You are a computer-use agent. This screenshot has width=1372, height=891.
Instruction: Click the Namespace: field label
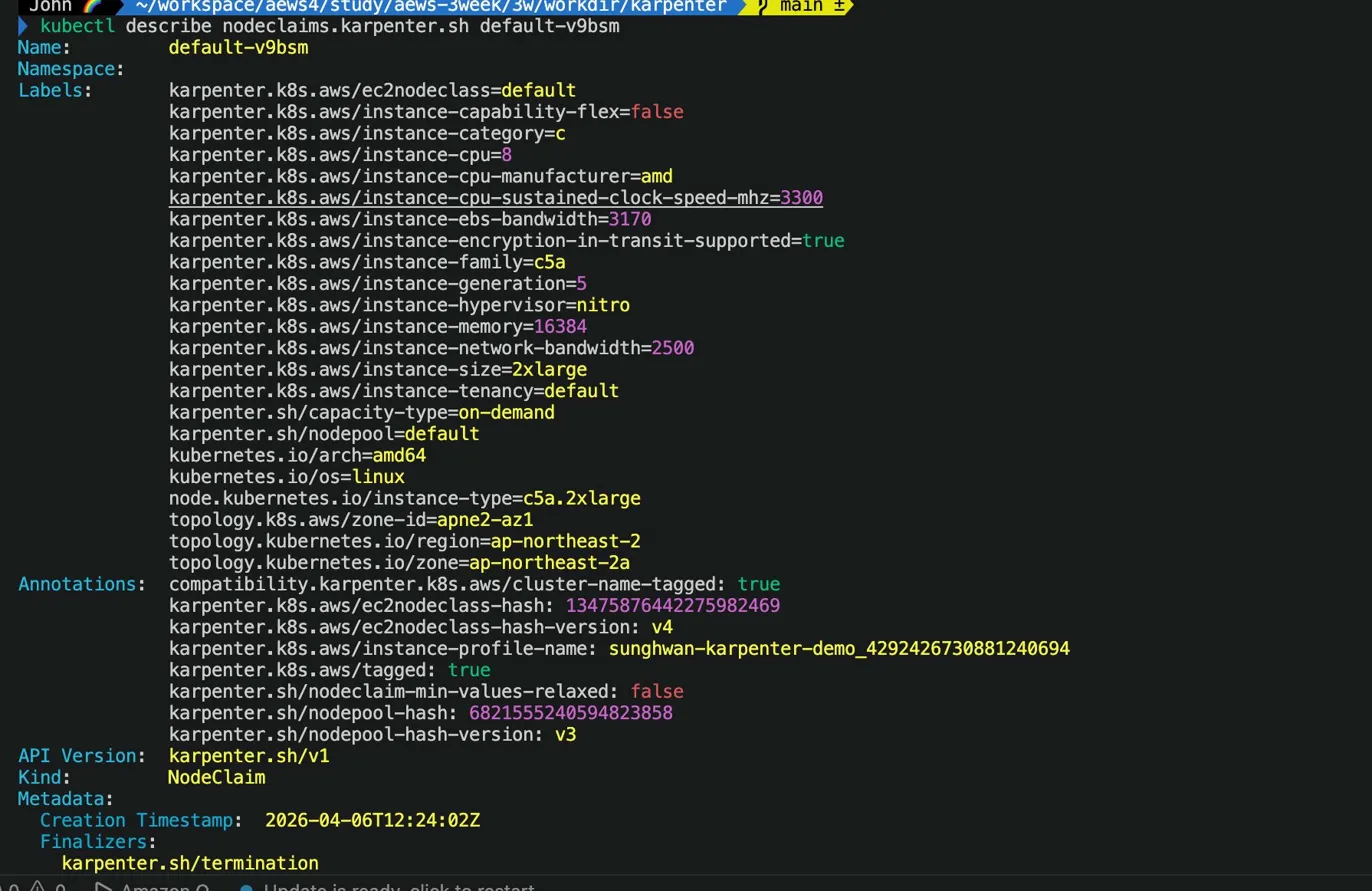[x=71, y=69]
